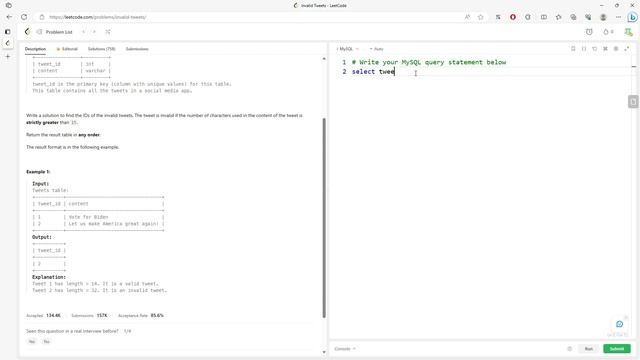Click the icon left of Run
The image size is (640, 360).
(570, 349)
